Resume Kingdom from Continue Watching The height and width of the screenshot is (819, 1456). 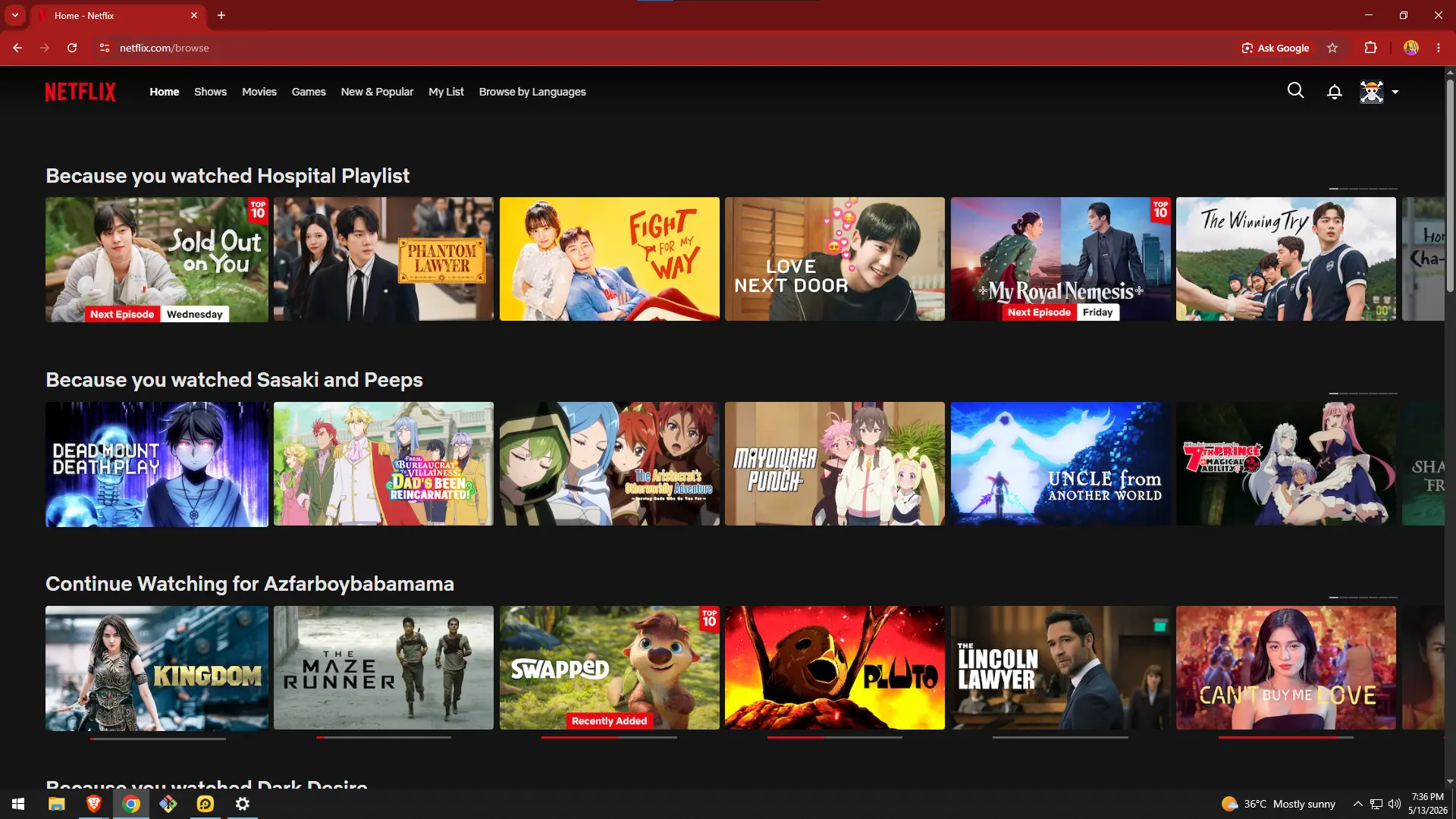tap(157, 668)
